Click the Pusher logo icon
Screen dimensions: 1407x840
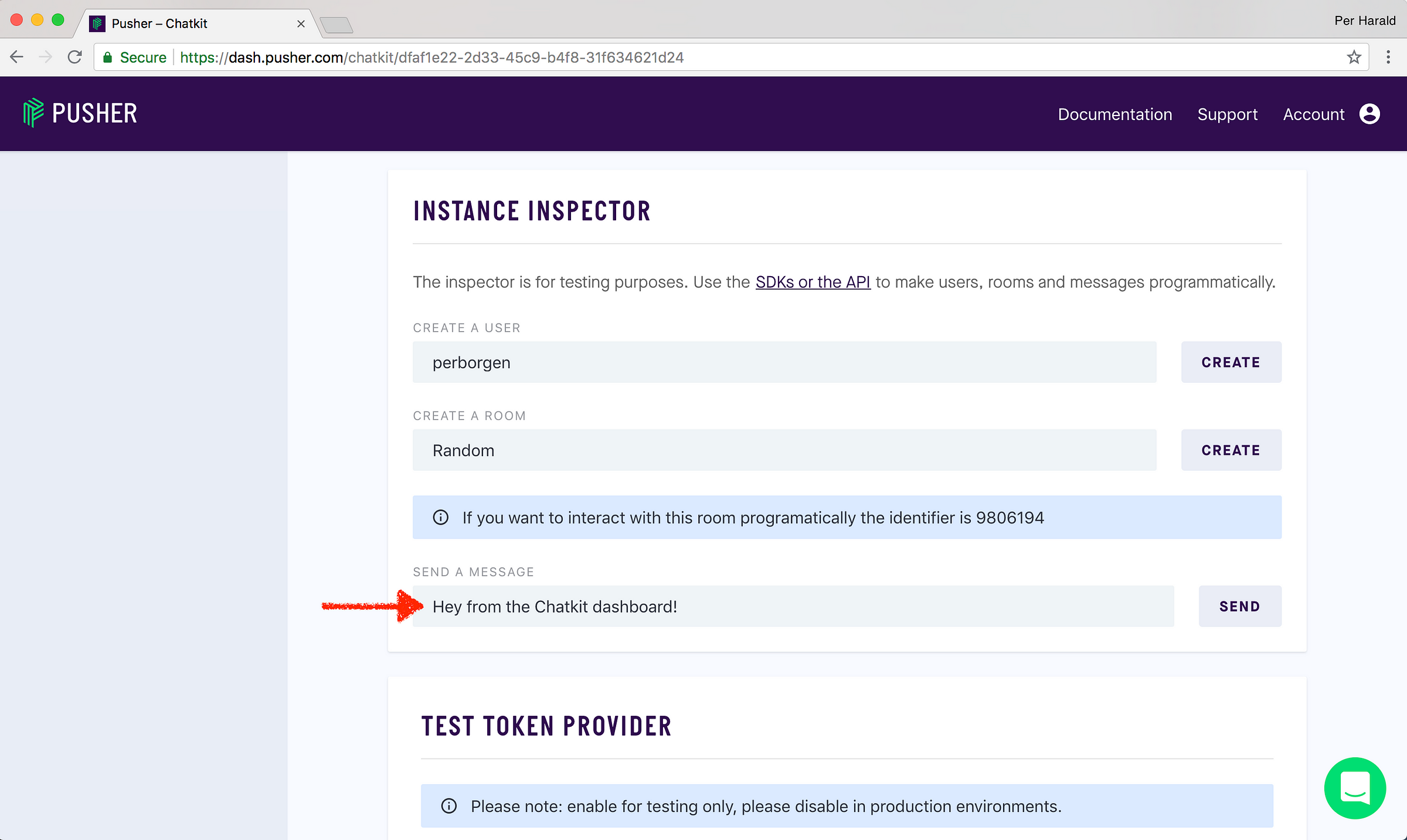(33, 113)
